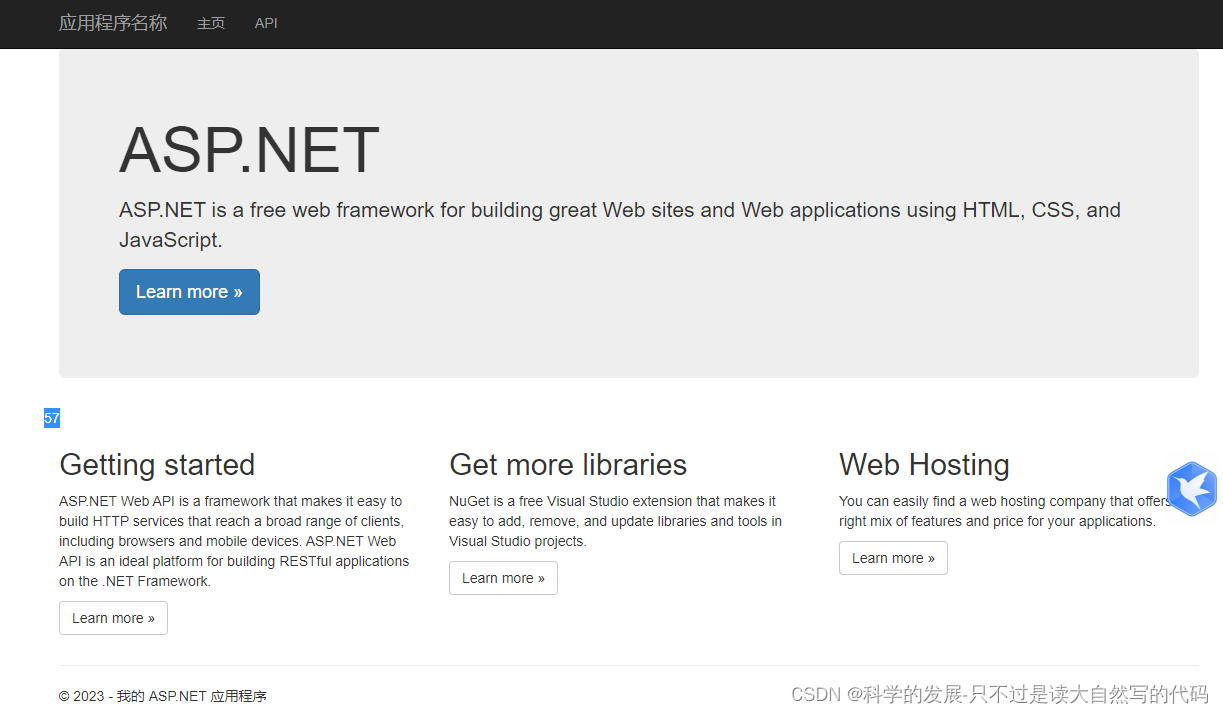This screenshot has height=714, width=1223.
Task: Click the Get more libraries heading
Action: coord(568,465)
